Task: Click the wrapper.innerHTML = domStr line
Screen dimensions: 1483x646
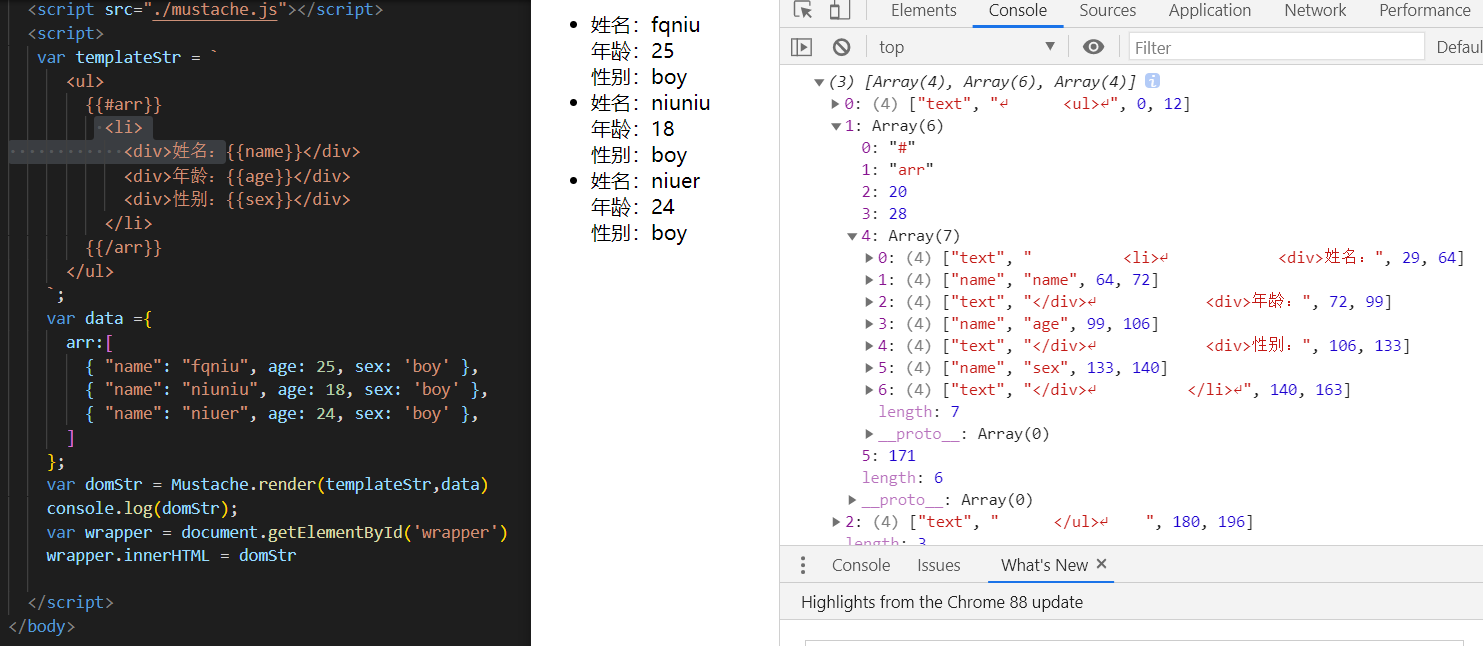Action: pos(171,556)
